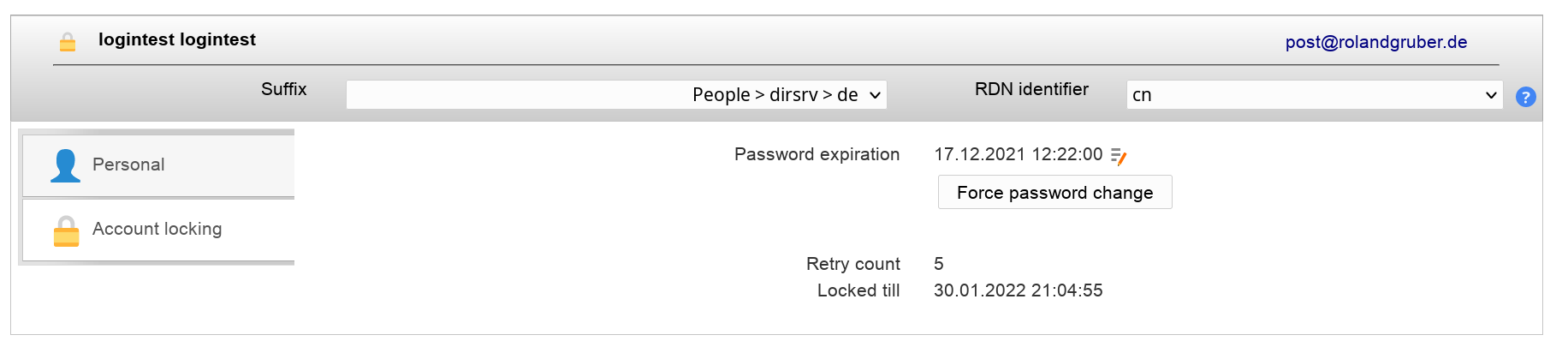Click the Retry count value 5
The image size is (1568, 359).
pyautogui.click(x=938, y=264)
